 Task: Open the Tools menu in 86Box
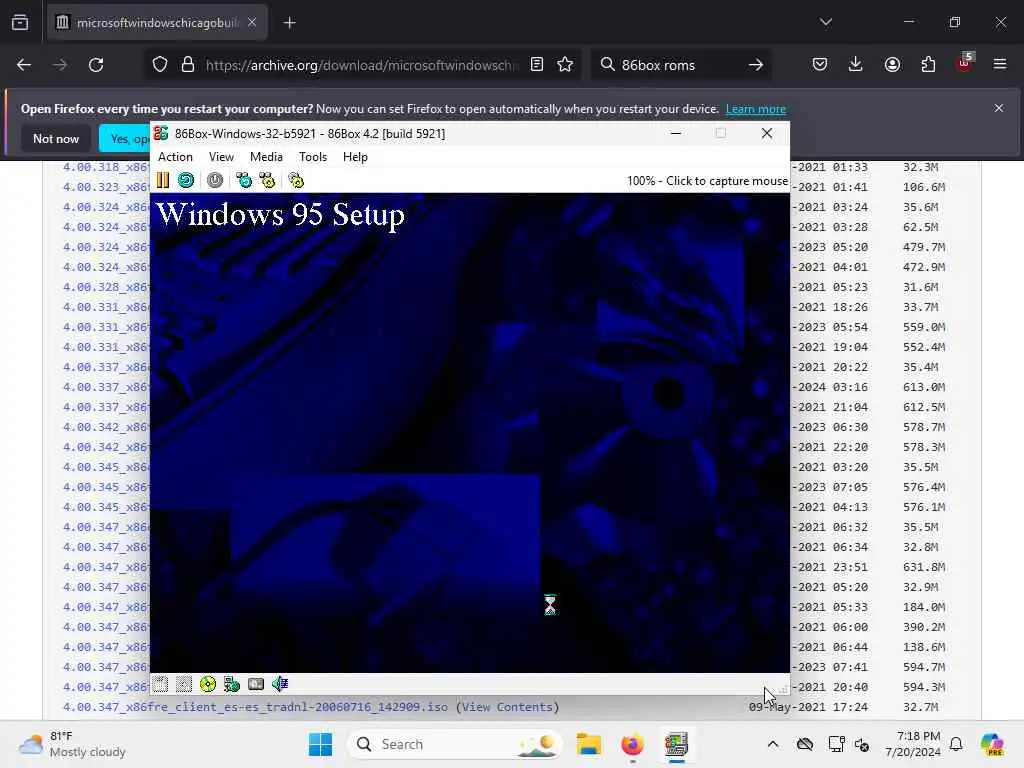pyautogui.click(x=313, y=157)
